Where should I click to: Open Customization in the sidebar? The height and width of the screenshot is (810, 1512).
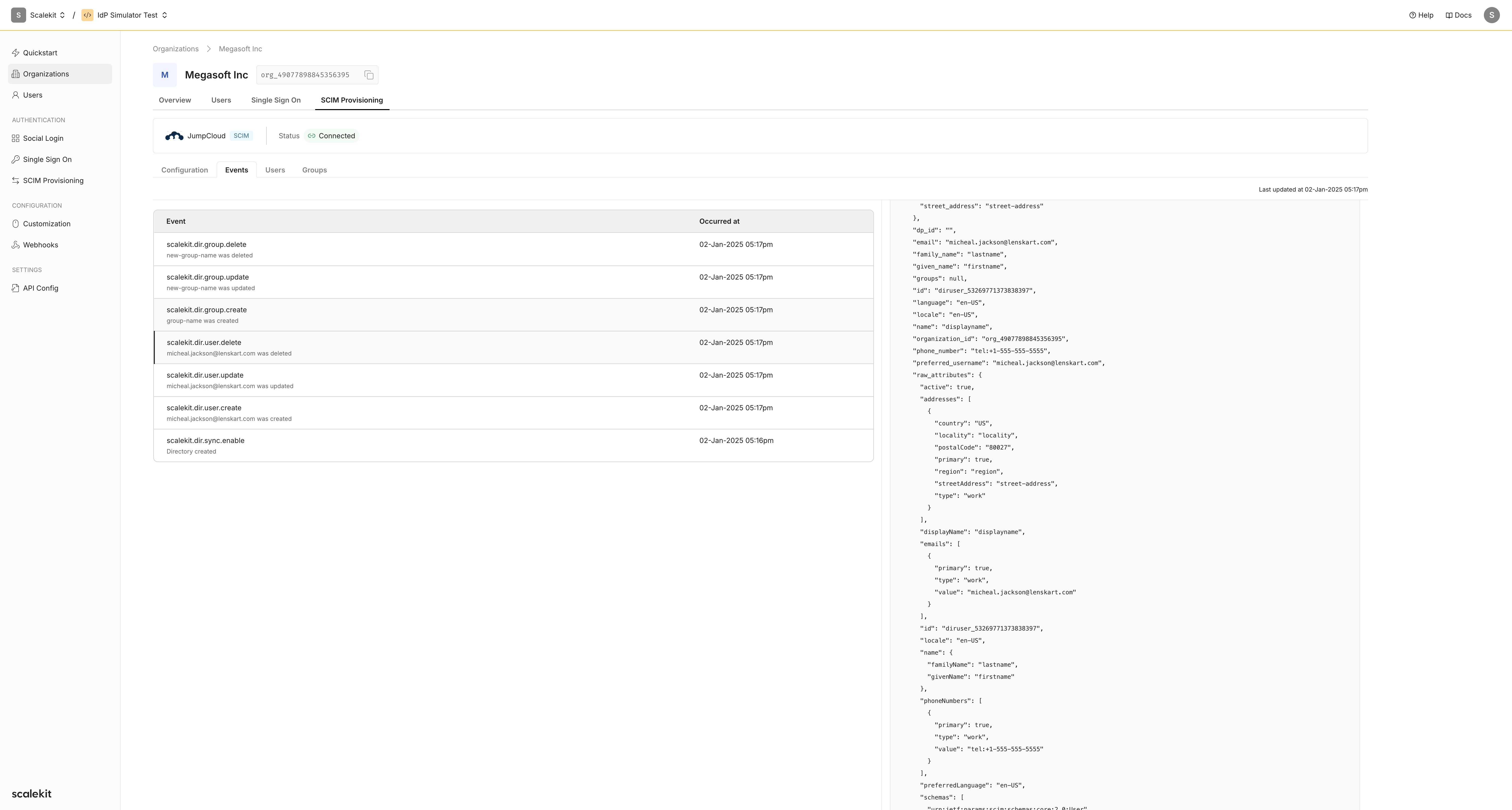[x=60, y=224]
